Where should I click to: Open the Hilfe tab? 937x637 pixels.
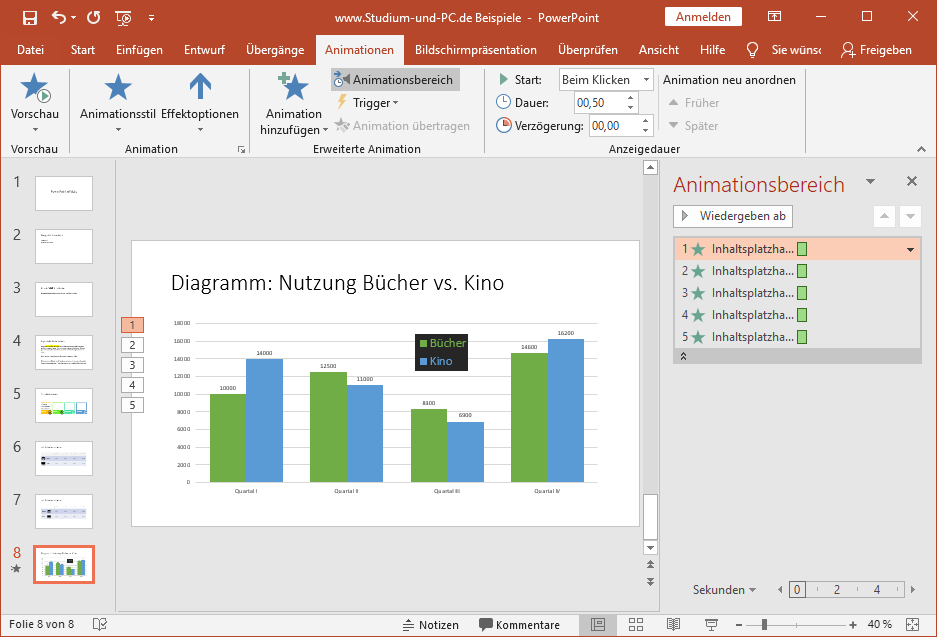click(712, 50)
